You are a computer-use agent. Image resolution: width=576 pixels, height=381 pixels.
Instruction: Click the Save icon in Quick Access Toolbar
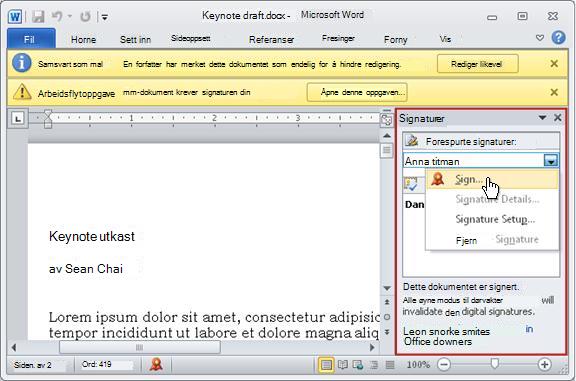[x=38, y=17]
